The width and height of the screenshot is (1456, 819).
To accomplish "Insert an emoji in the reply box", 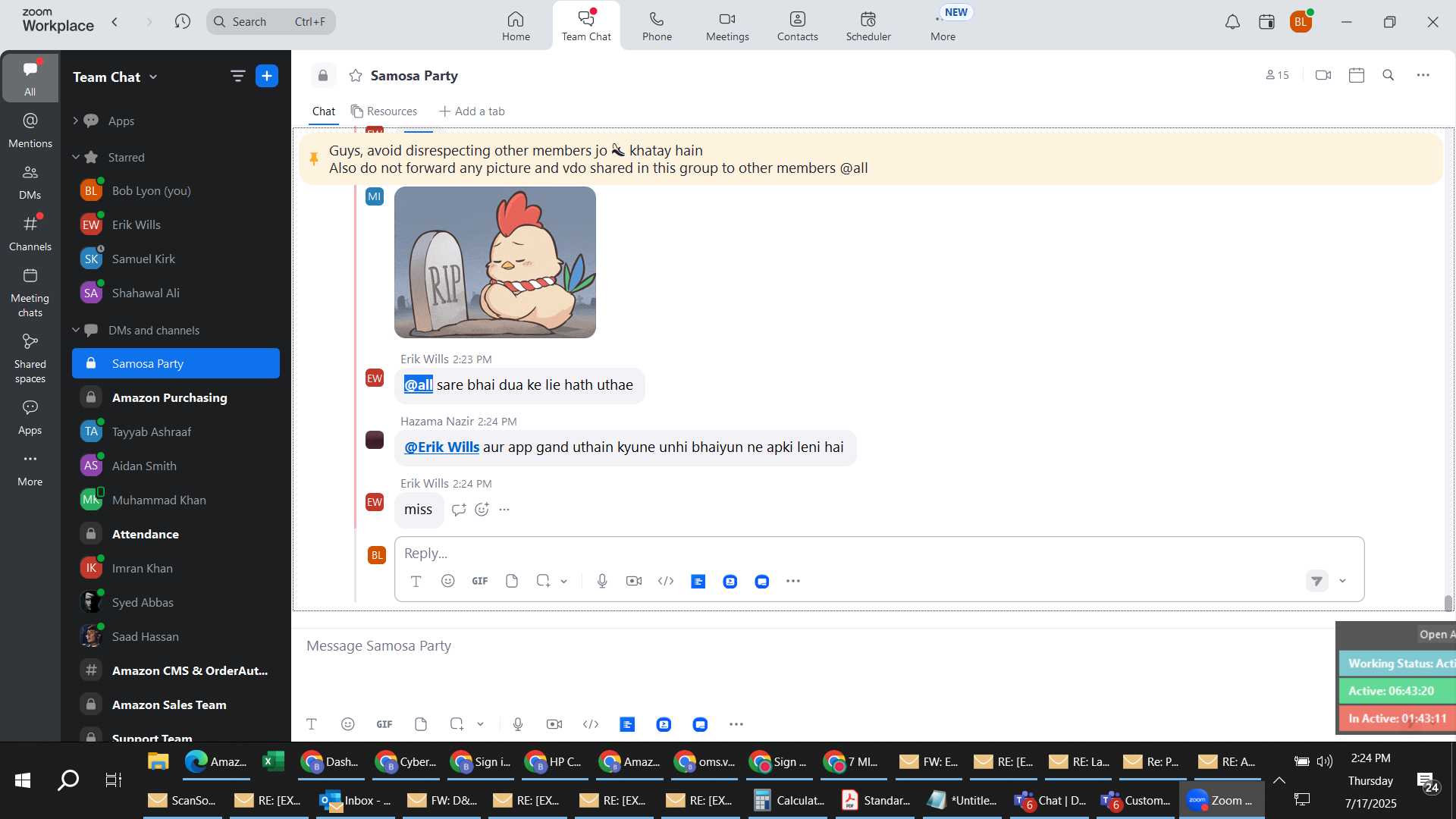I will tap(448, 582).
